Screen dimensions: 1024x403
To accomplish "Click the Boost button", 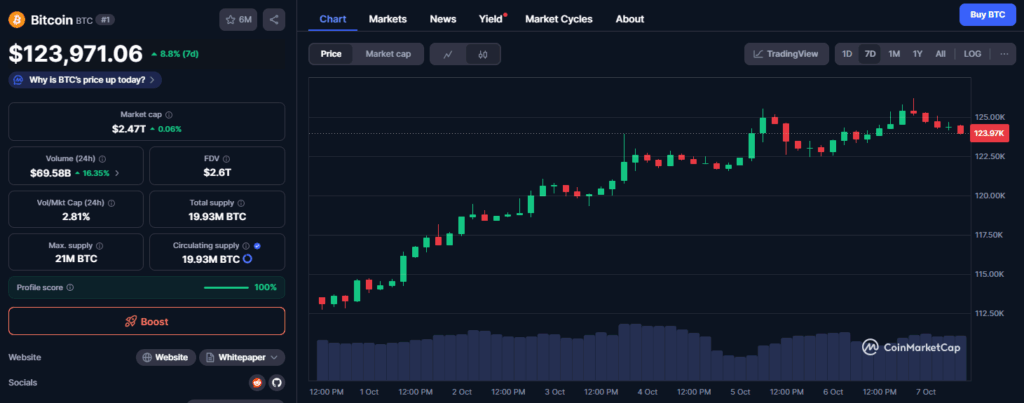I will click(x=147, y=321).
